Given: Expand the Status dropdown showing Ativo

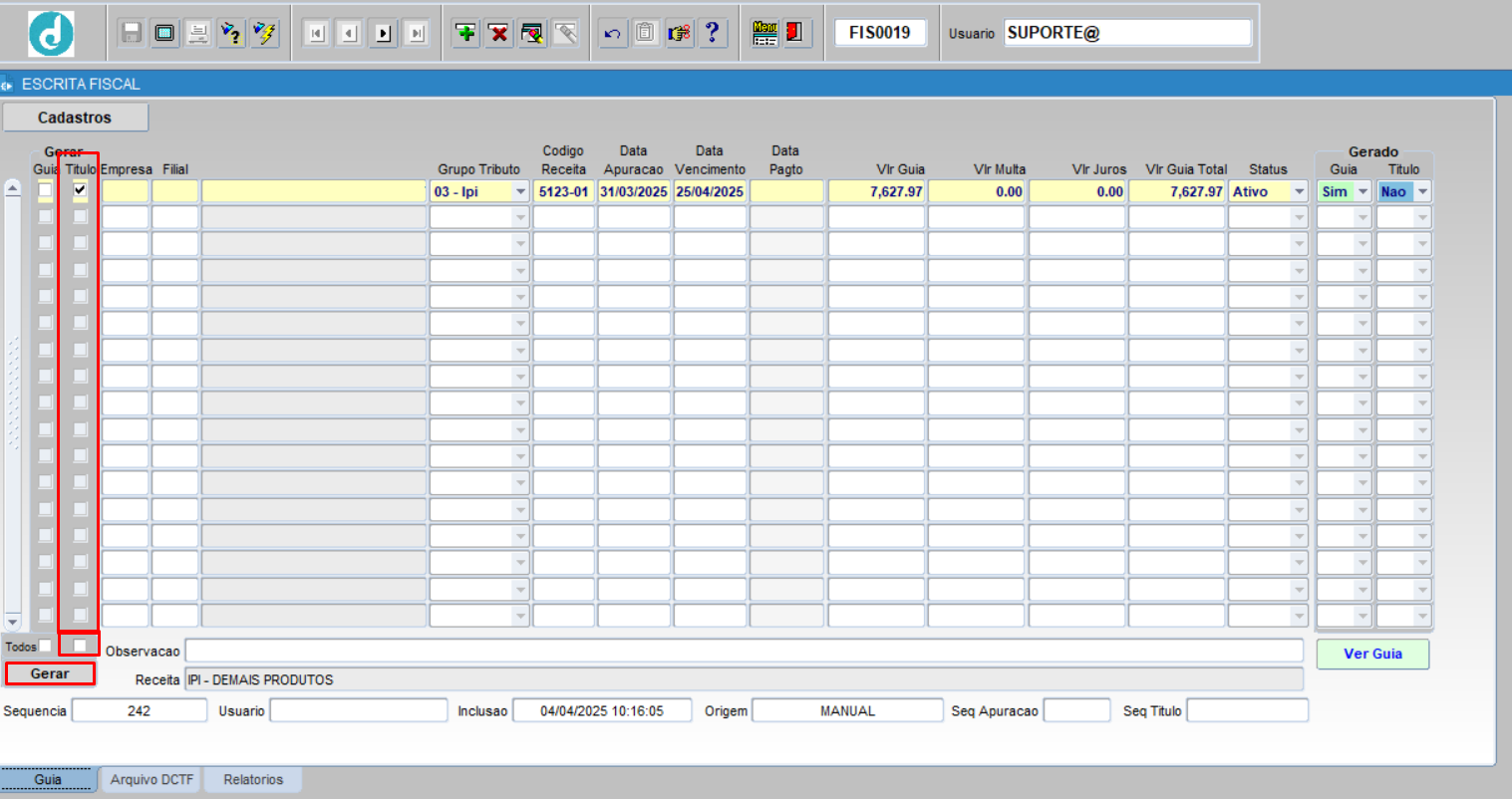Looking at the screenshot, I should [1299, 191].
